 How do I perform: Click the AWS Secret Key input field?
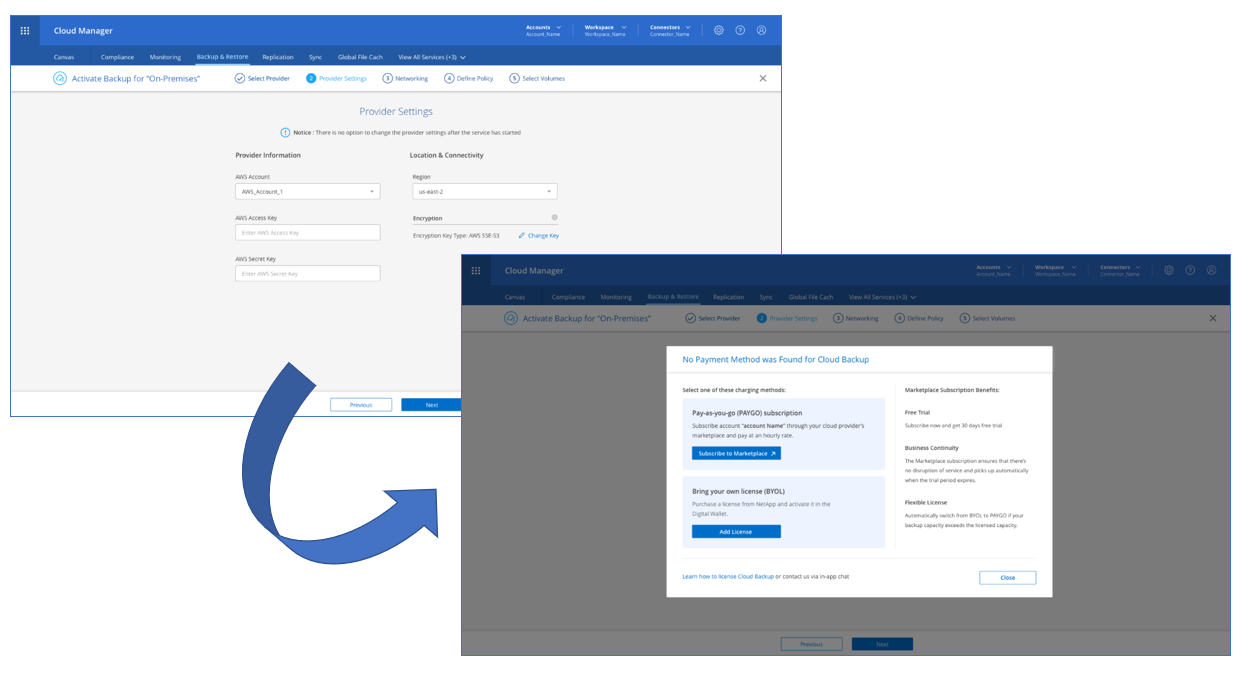(307, 274)
